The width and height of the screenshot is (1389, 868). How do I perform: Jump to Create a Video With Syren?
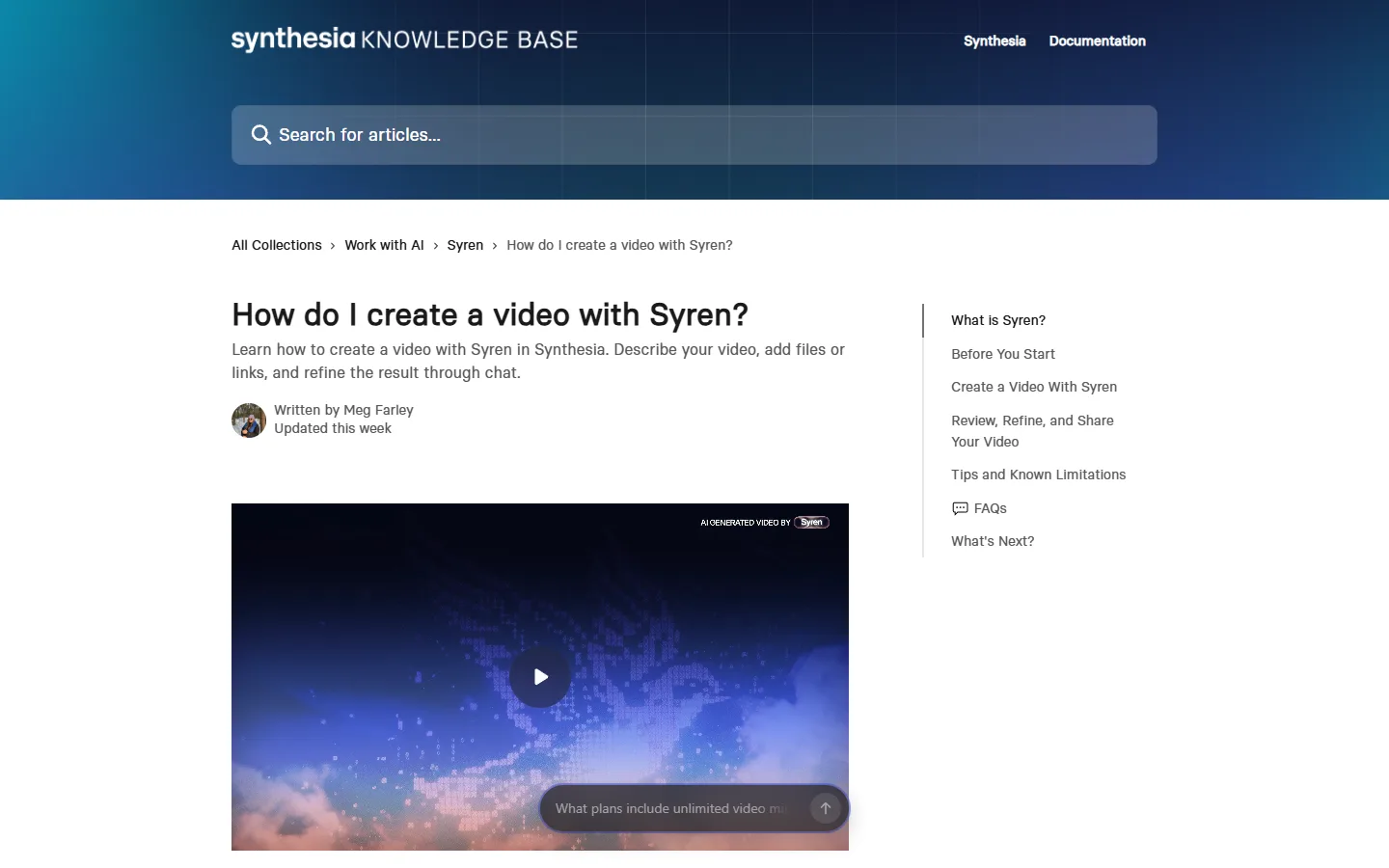[1034, 387]
